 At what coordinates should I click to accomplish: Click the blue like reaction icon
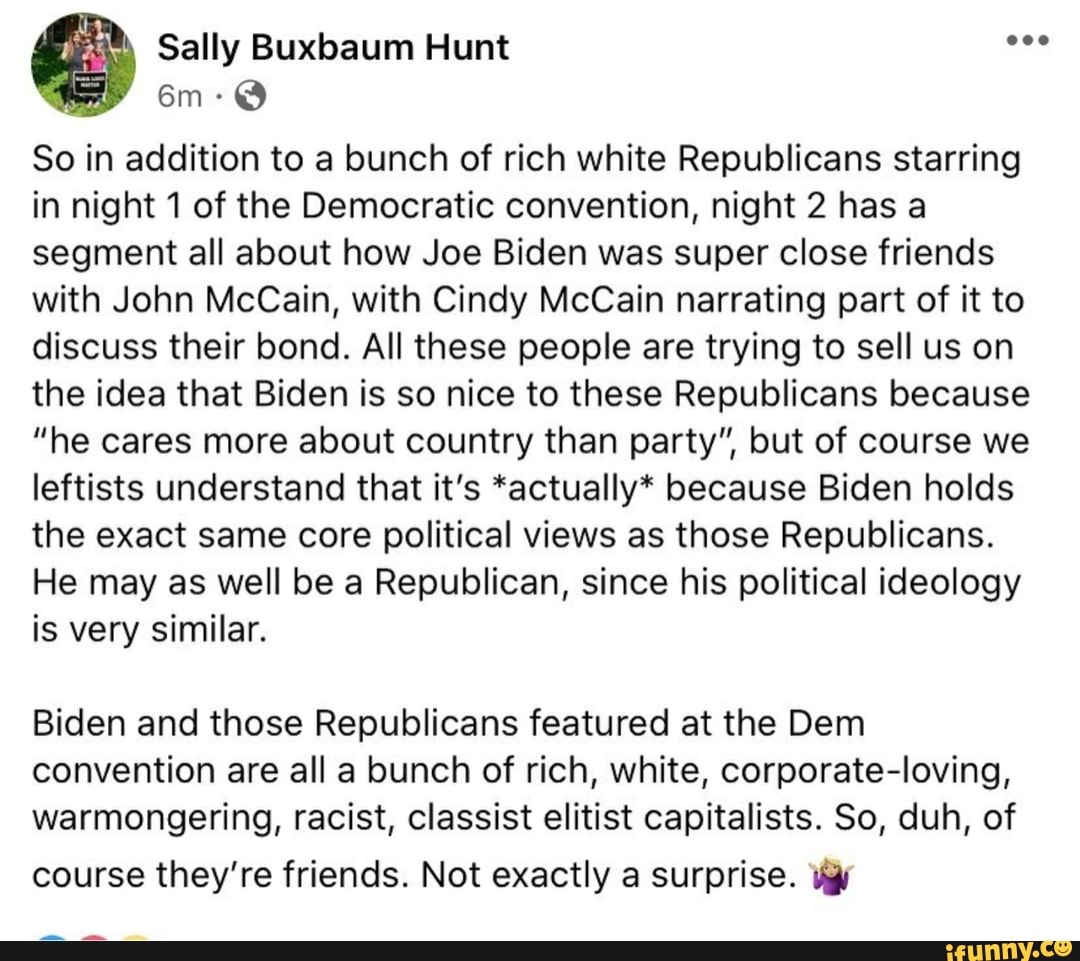coord(50,938)
